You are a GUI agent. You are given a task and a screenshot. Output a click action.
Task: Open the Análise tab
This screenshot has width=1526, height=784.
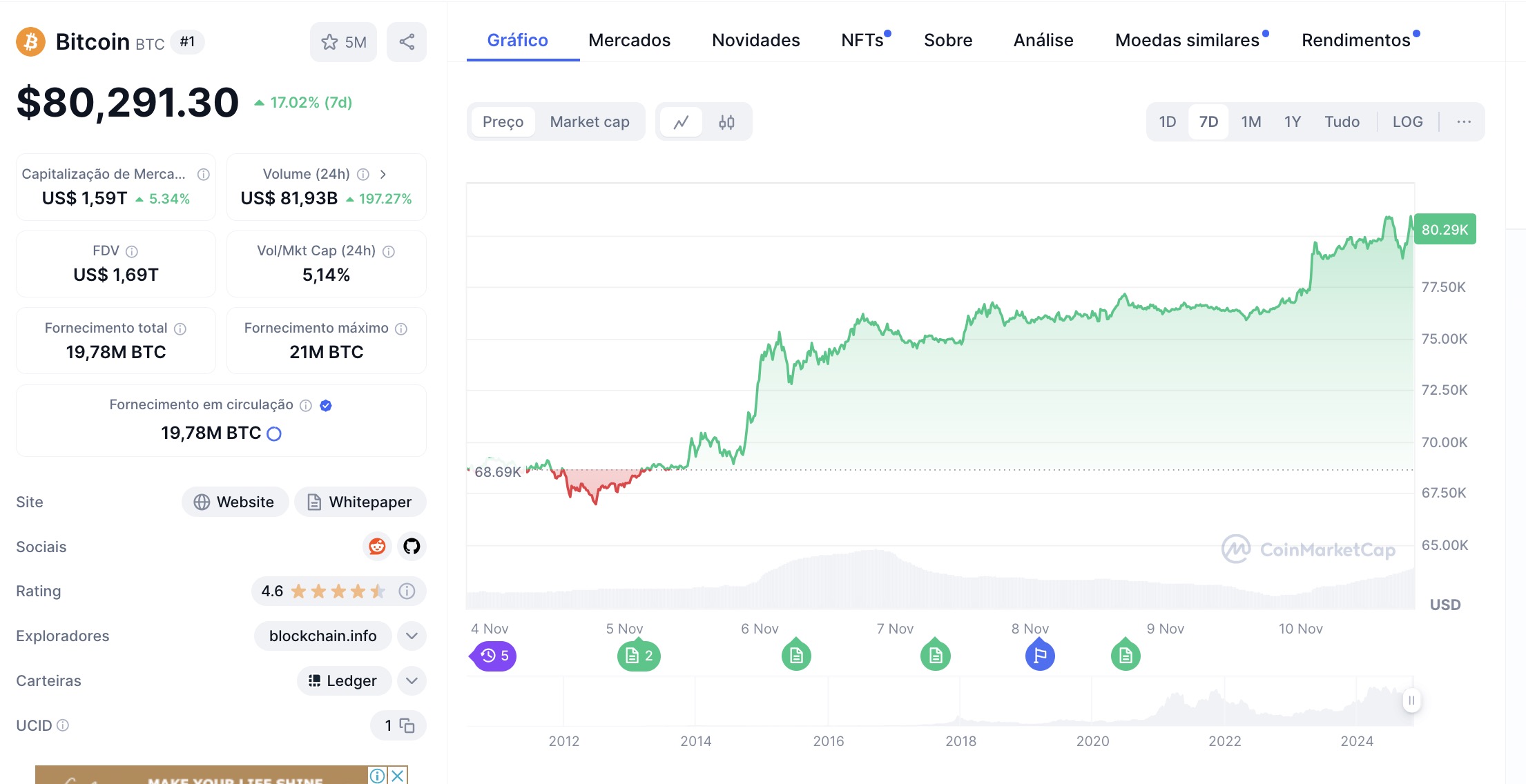1043,40
